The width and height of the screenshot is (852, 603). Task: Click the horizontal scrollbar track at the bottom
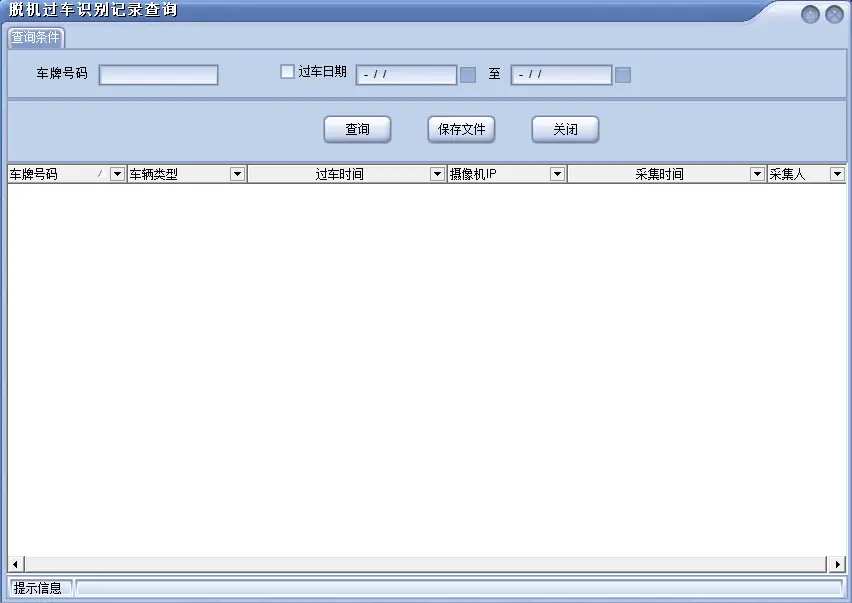pyautogui.click(x=426, y=563)
